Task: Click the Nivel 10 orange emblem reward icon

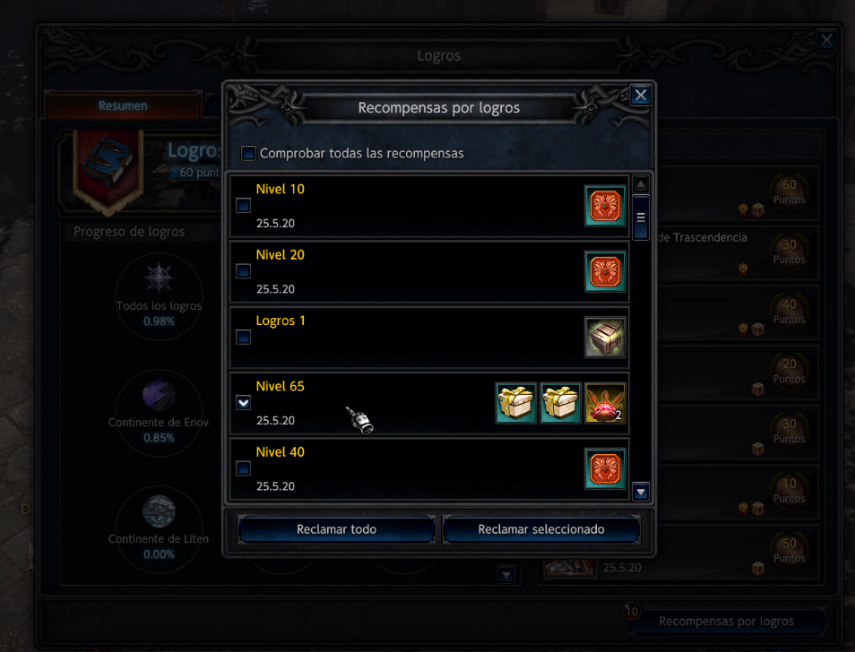Action: click(605, 206)
